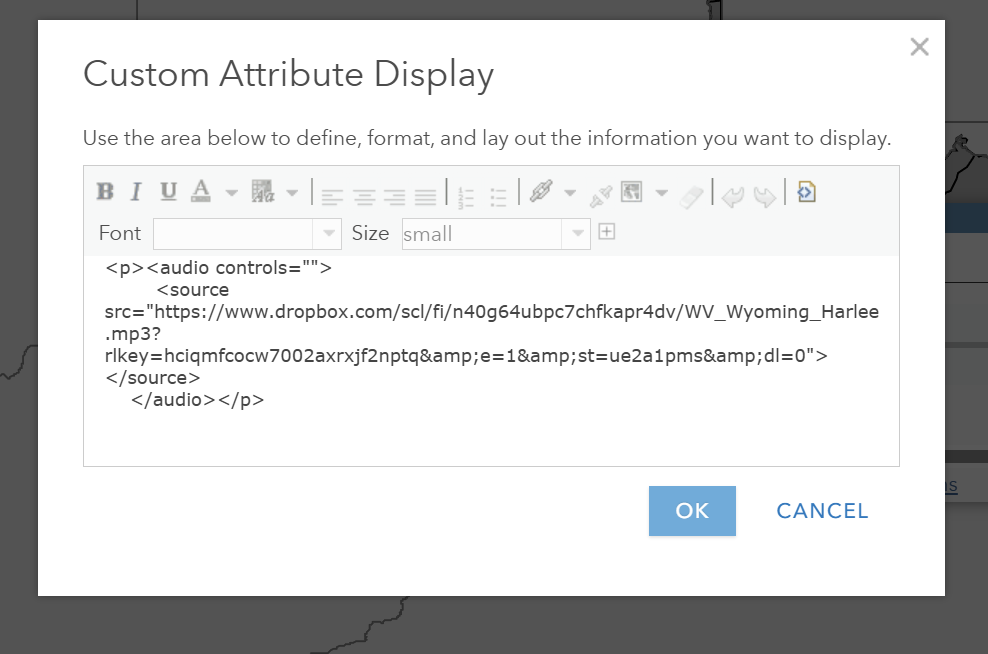
Task: Insert bulleted list
Action: point(498,198)
